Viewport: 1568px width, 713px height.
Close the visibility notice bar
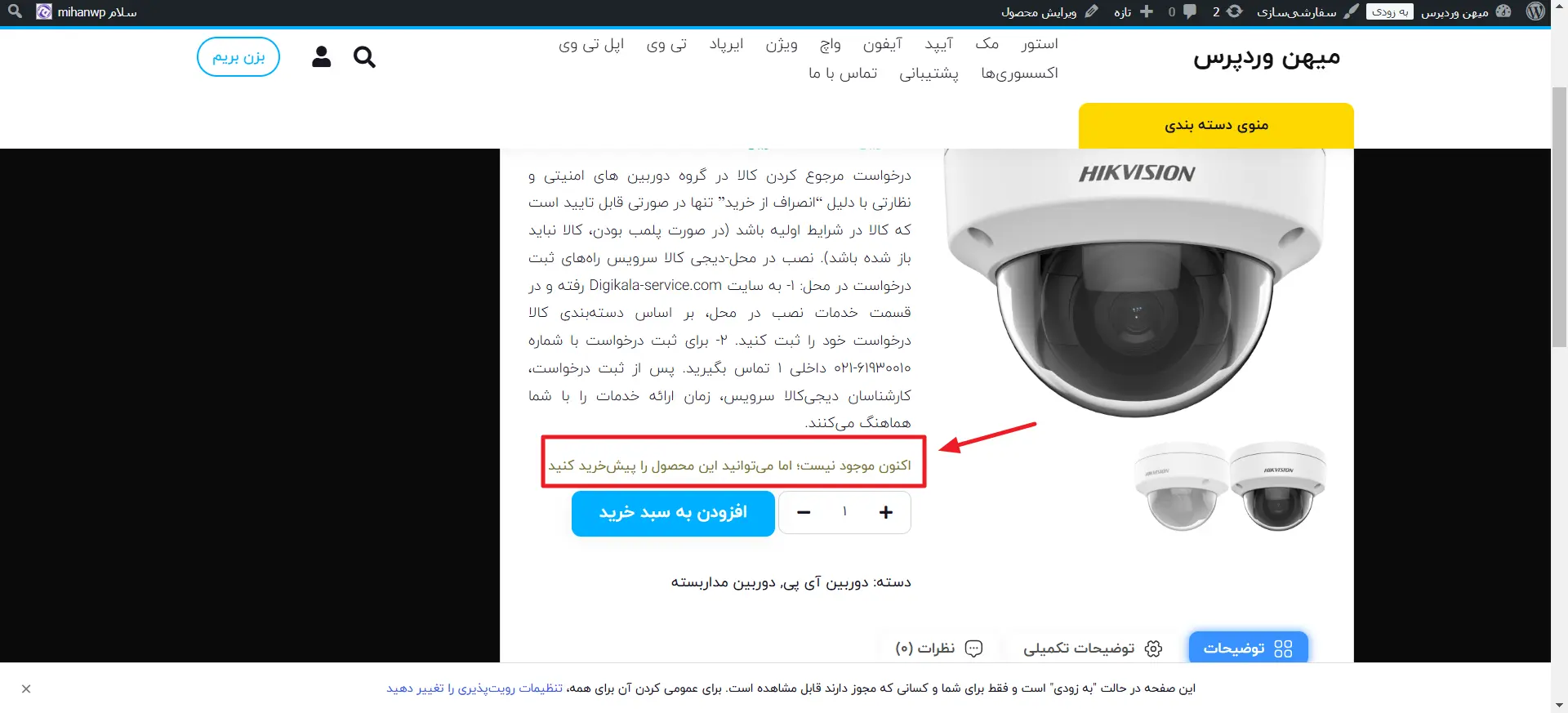[x=26, y=688]
